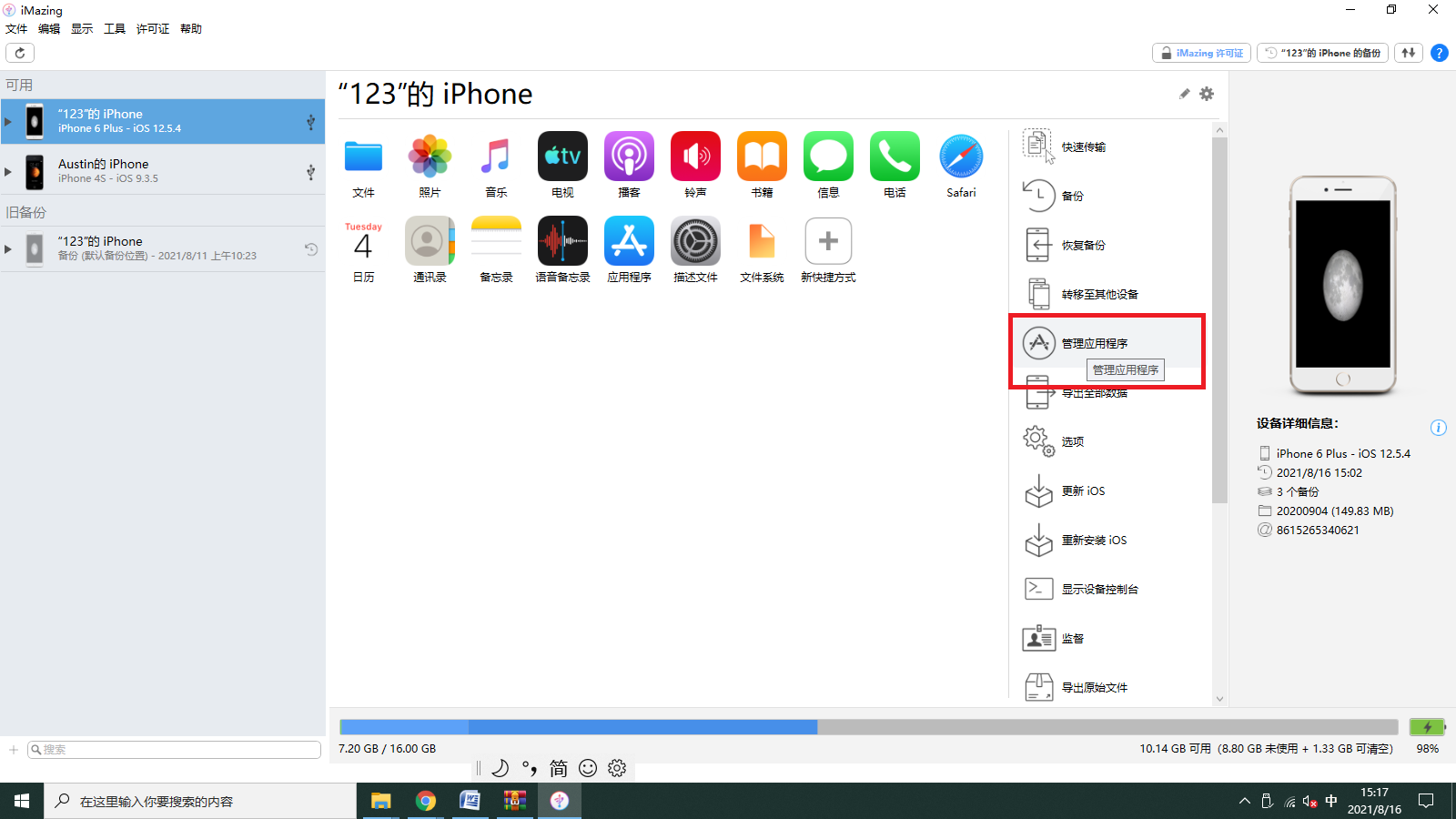The image size is (1456, 819).
Task: Click the transfers arrows toolbar icon
Action: [x=1409, y=53]
